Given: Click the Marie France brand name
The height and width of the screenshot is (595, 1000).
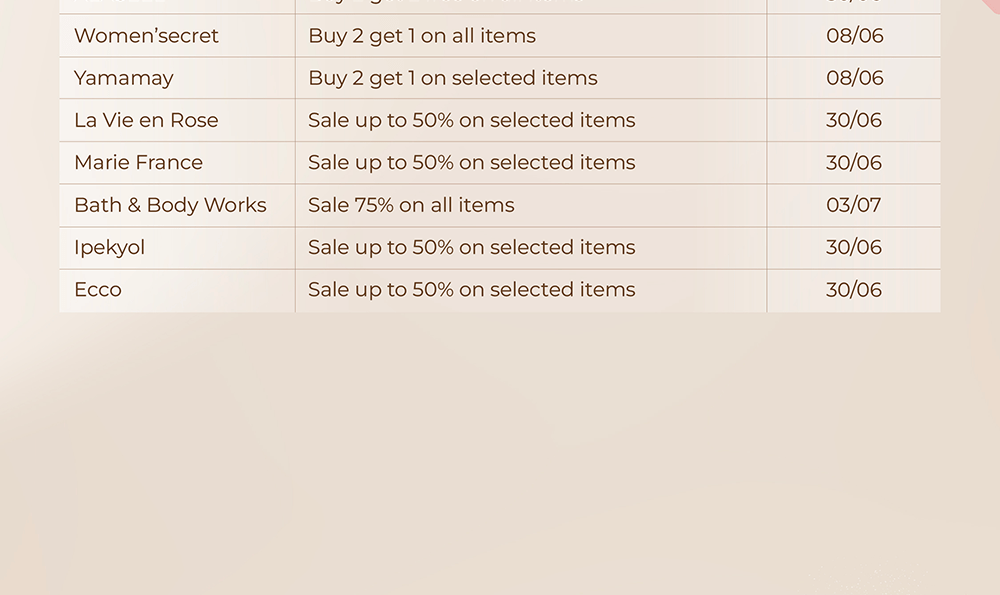Looking at the screenshot, I should tap(138, 163).
